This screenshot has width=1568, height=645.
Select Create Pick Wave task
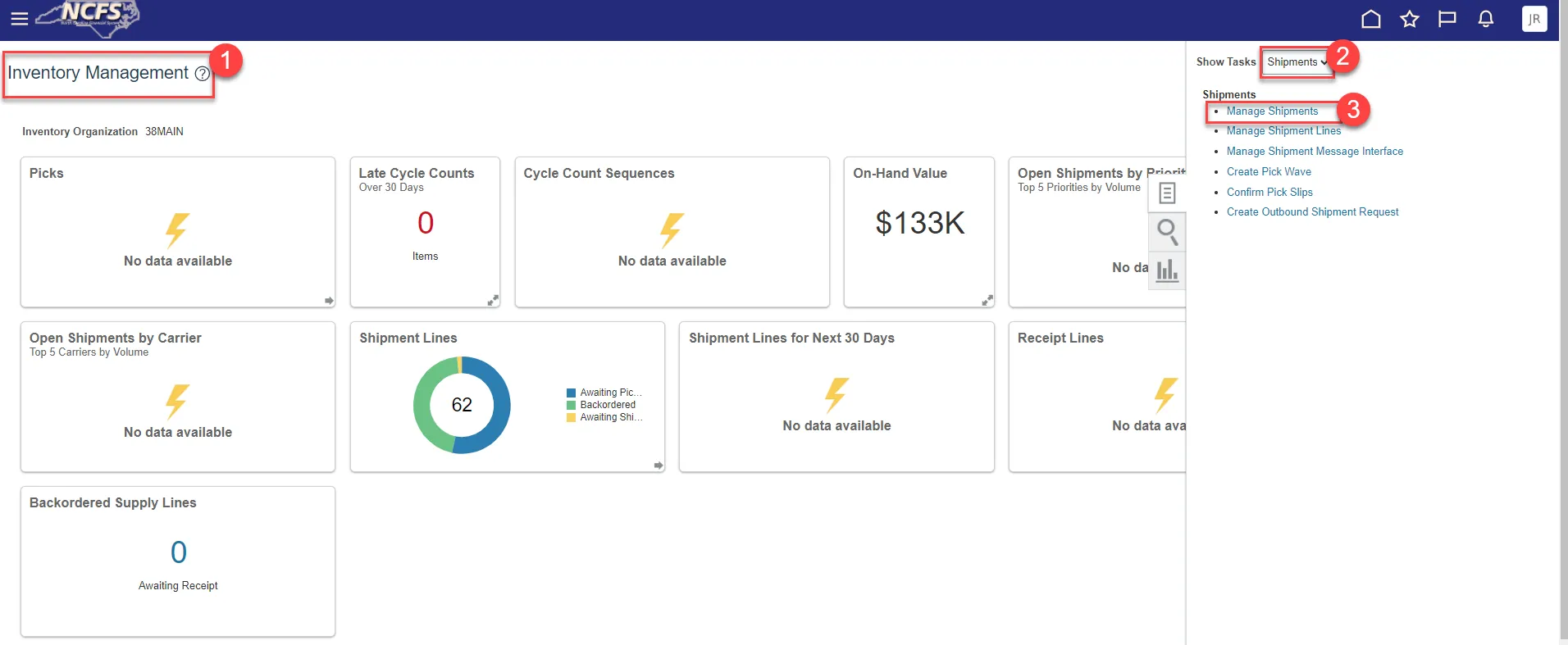[1268, 172]
